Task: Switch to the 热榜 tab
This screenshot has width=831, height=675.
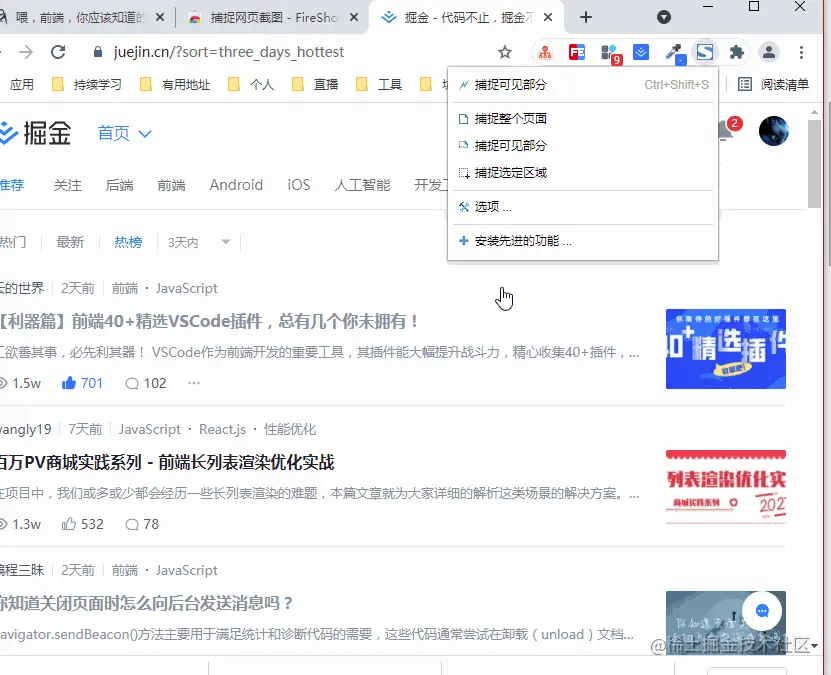Action: pyautogui.click(x=127, y=241)
